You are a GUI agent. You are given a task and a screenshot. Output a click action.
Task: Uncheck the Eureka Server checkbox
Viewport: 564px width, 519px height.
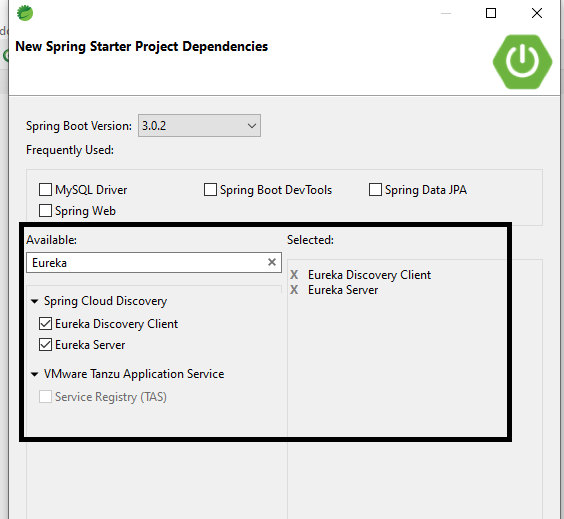pos(45,345)
